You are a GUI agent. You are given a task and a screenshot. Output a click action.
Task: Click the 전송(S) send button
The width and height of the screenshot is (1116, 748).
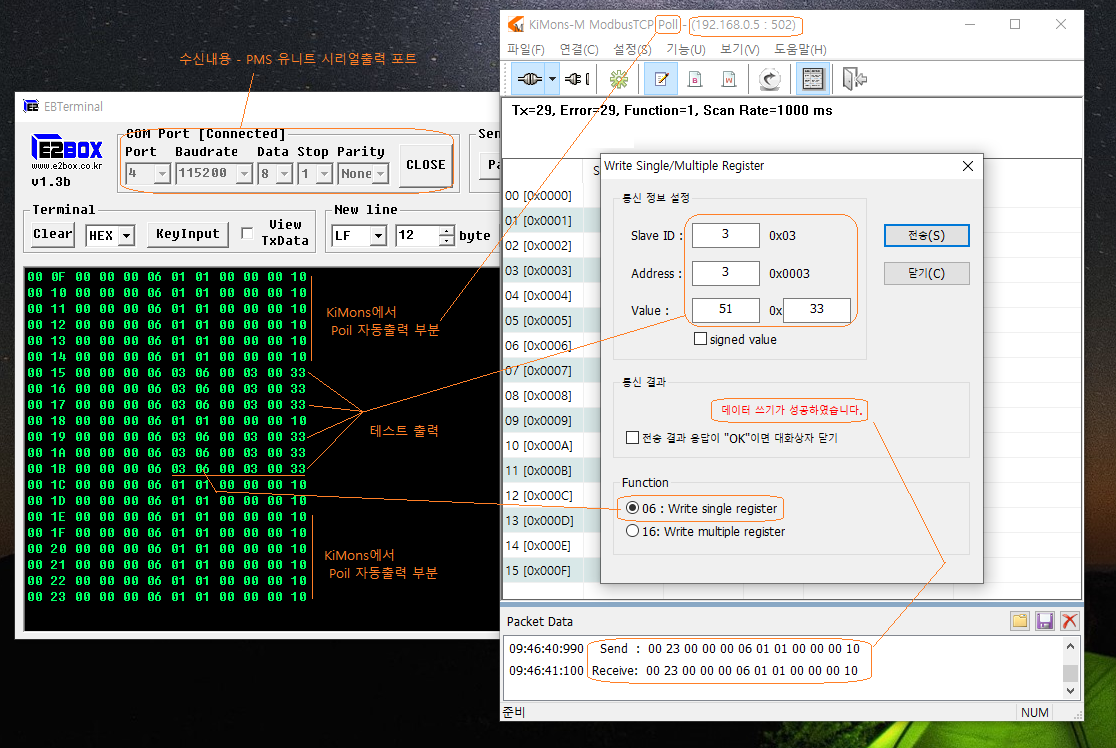click(x=926, y=235)
